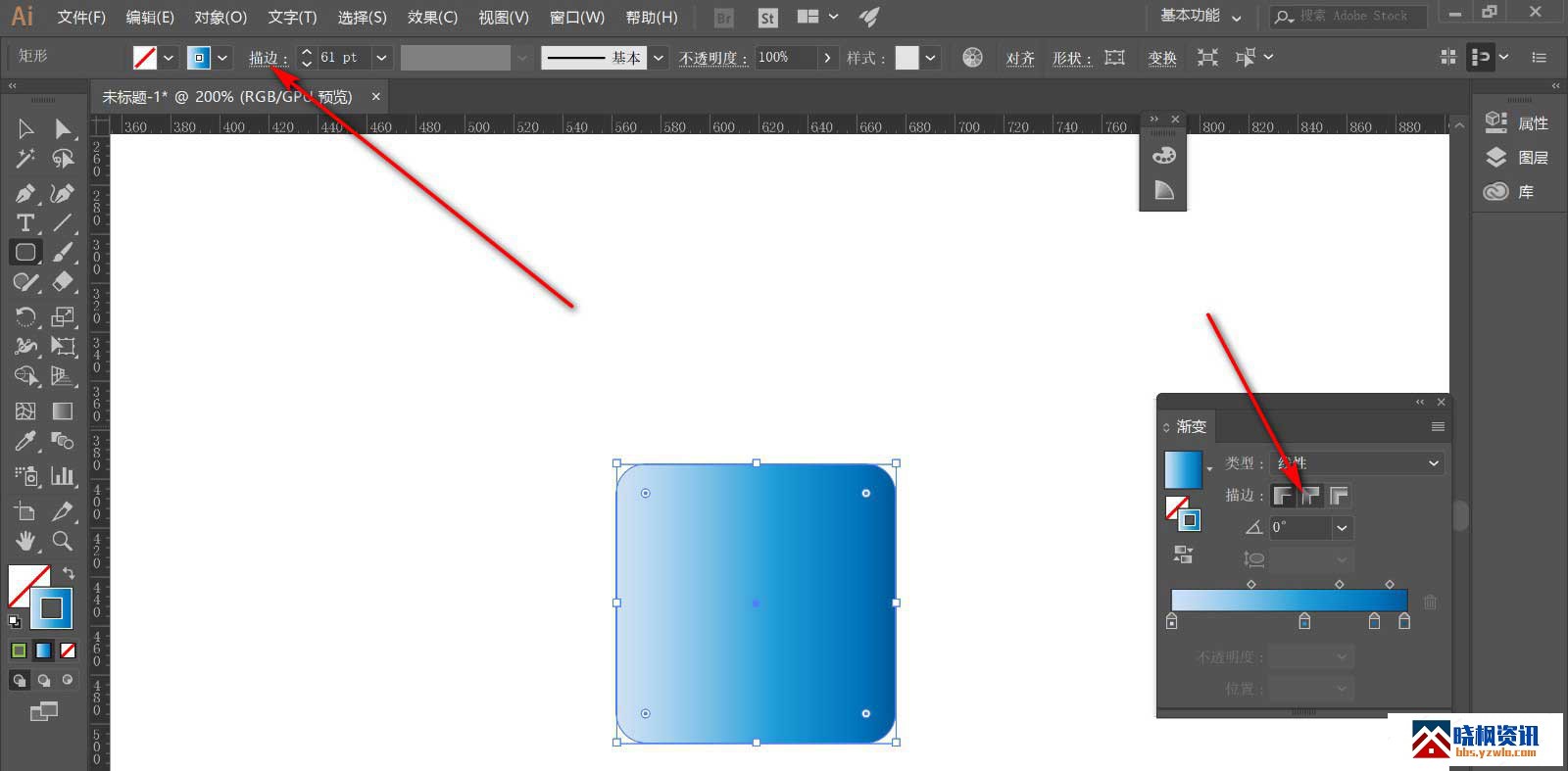The height and width of the screenshot is (771, 1568).
Task: Expand the gradient angle dropdown
Action: 1342,528
